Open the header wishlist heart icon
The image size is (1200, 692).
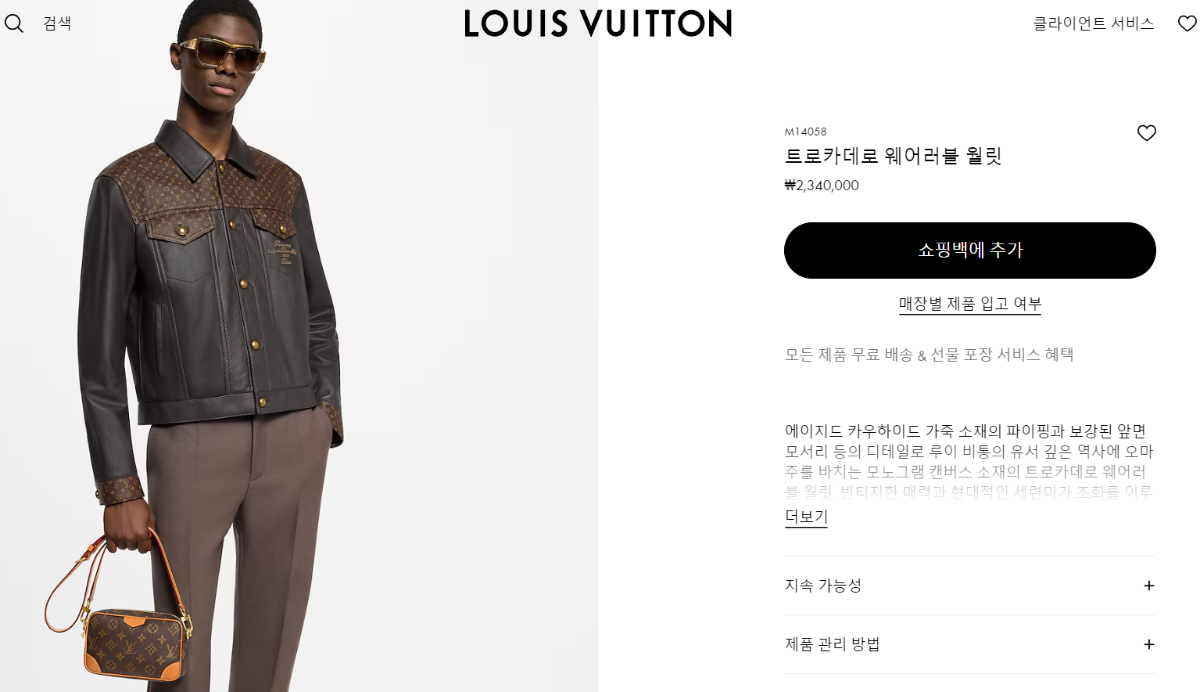1187,23
